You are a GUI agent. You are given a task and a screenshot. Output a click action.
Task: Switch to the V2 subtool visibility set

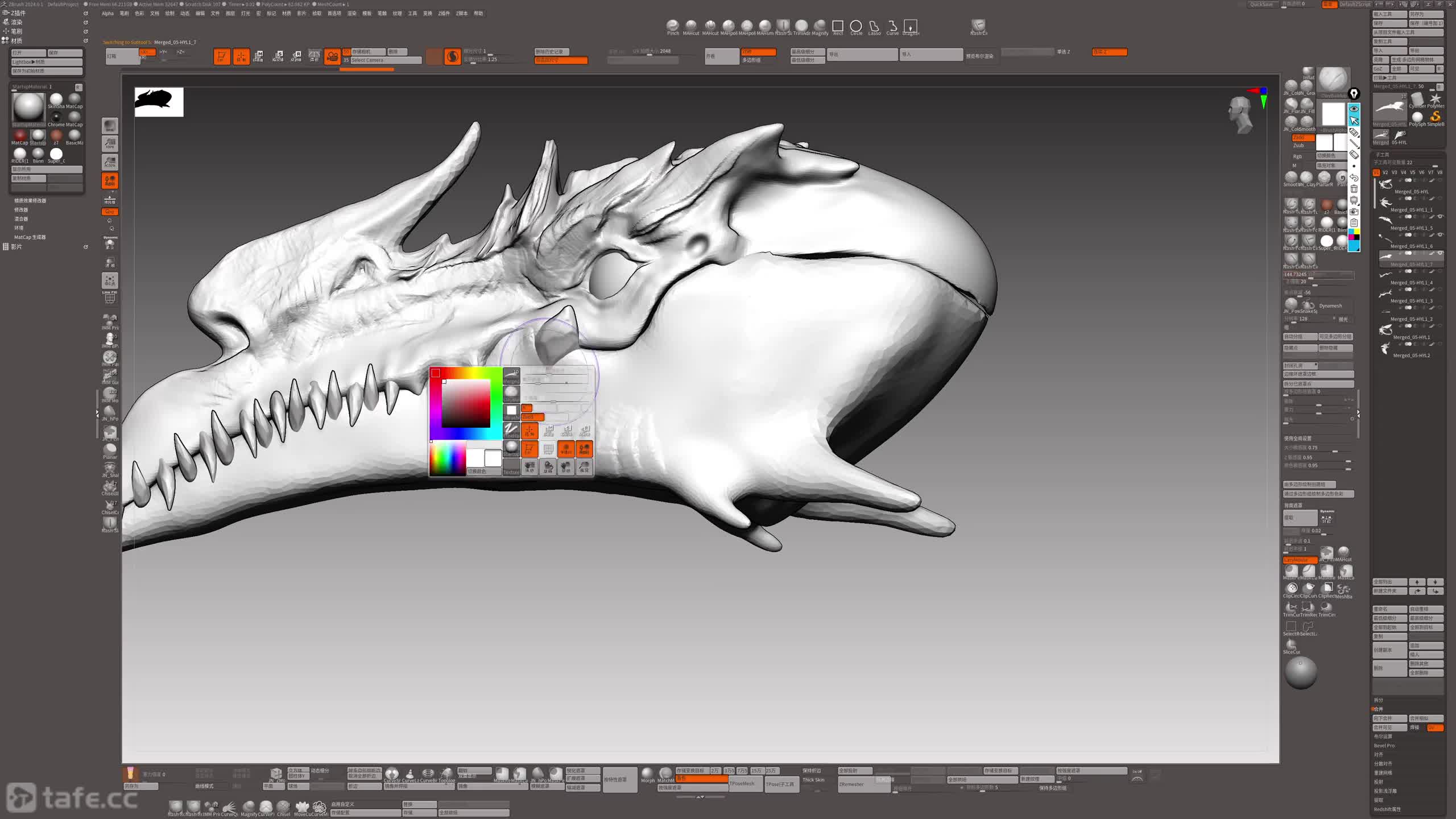tap(1385, 172)
